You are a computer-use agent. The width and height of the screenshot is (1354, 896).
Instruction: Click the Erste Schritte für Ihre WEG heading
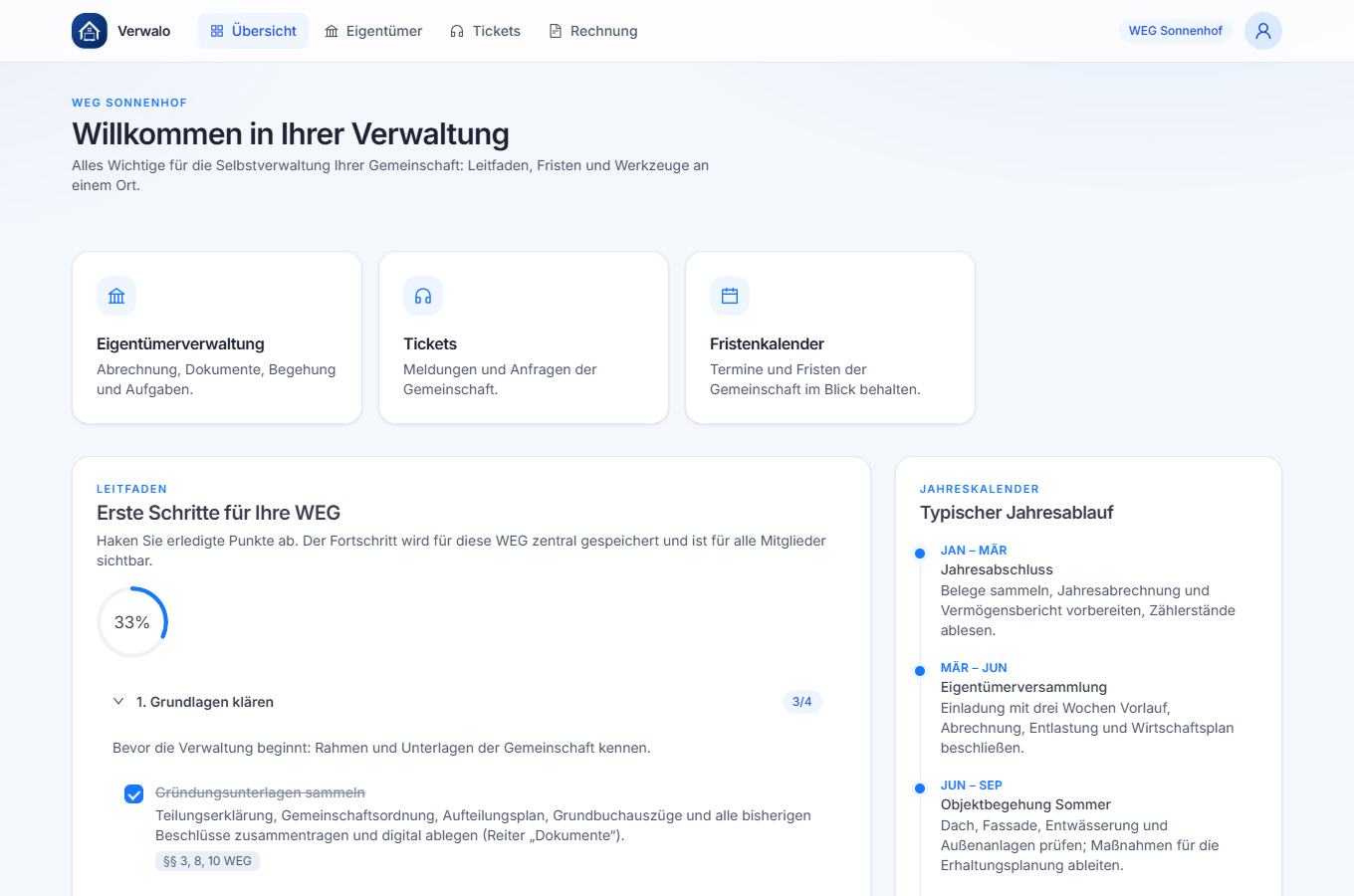[x=218, y=513]
